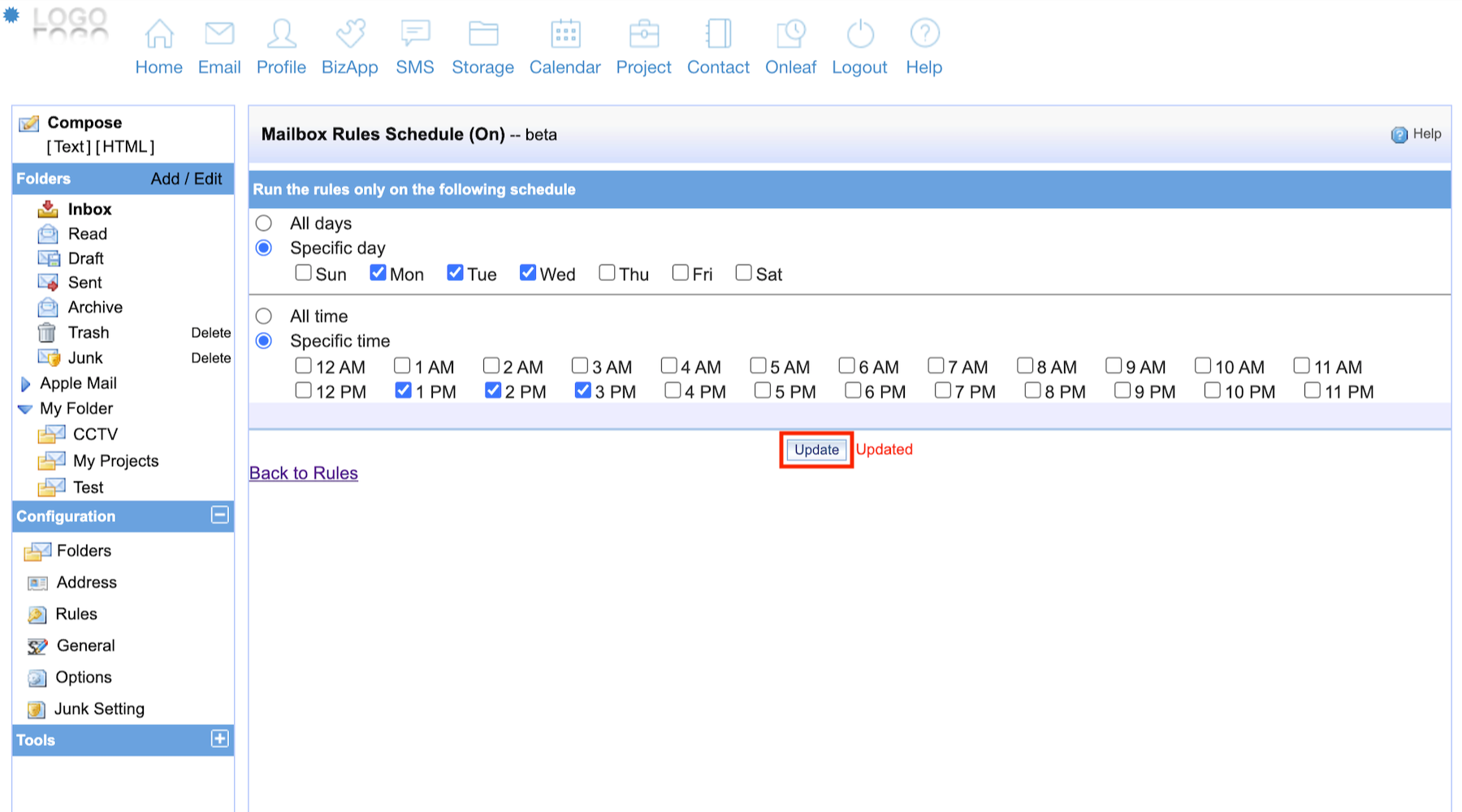Viewport: 1462px width, 812px height.
Task: Click the BizApp icon
Action: pyautogui.click(x=350, y=34)
